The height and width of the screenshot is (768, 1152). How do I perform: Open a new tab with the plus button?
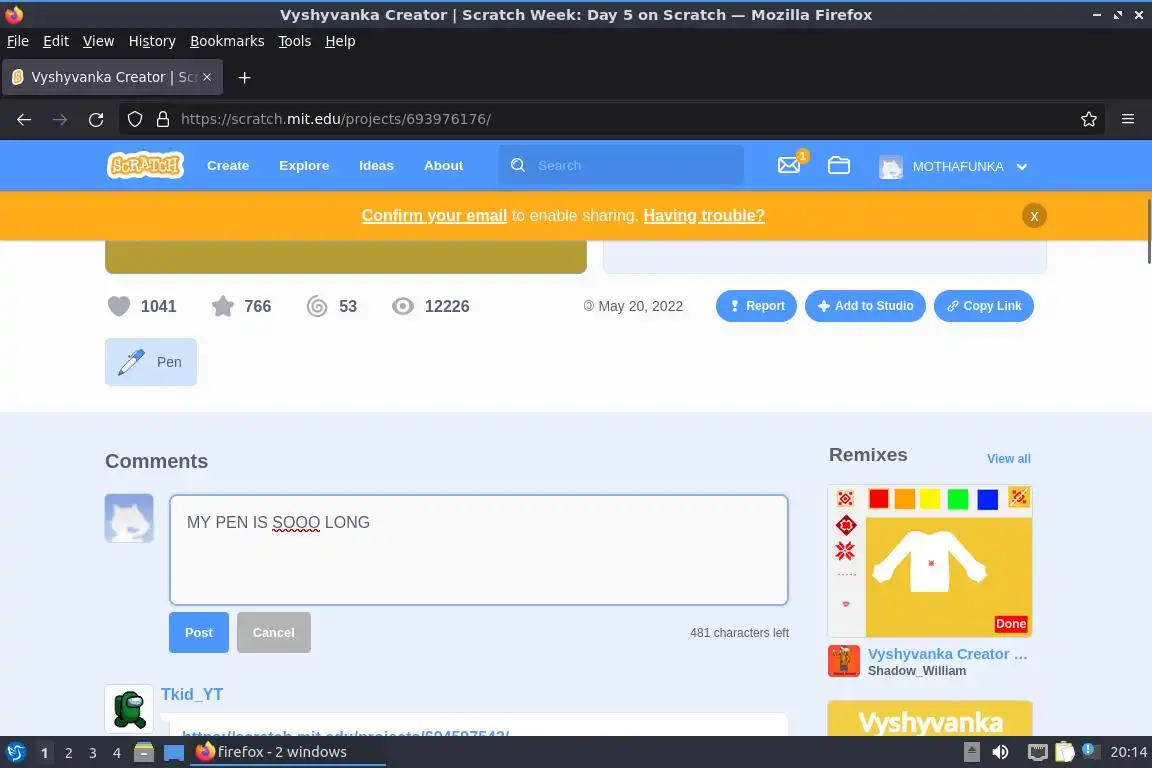click(x=245, y=77)
